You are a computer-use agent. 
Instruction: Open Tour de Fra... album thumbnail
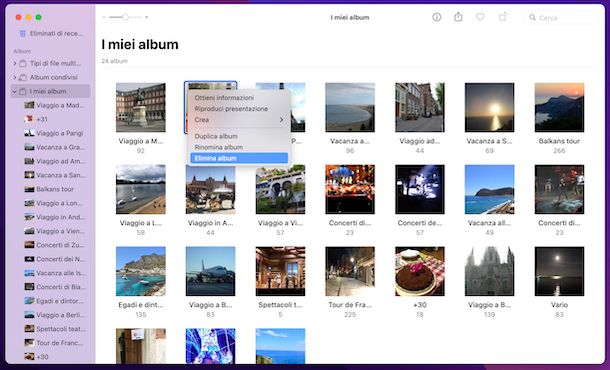pos(350,271)
